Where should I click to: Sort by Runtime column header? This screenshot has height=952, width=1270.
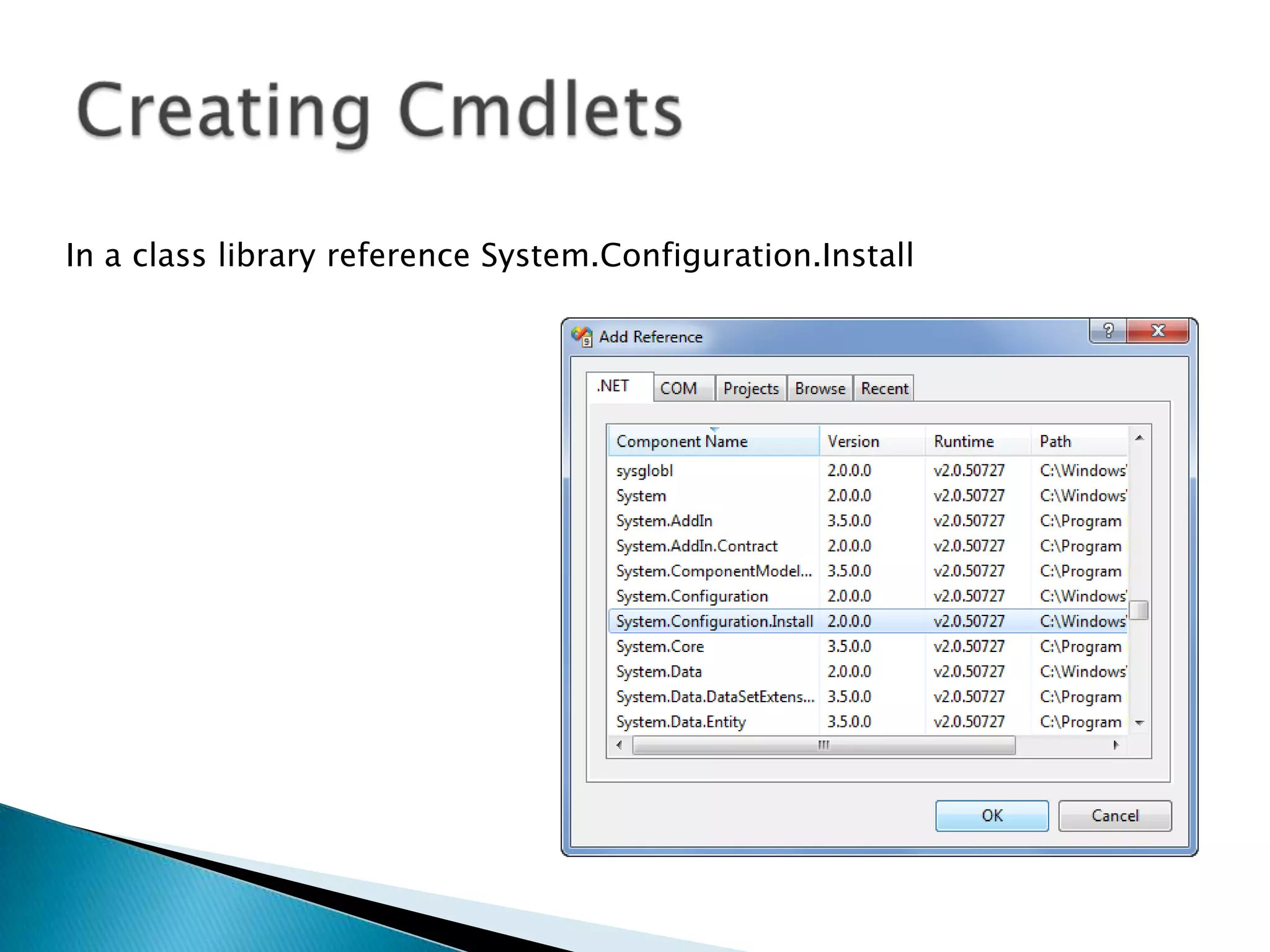[979, 441]
